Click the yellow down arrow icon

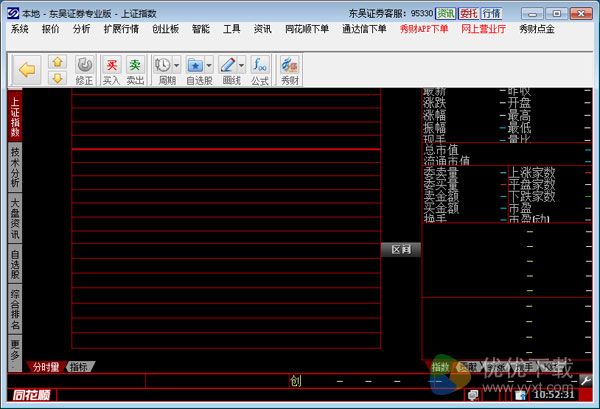[57, 78]
